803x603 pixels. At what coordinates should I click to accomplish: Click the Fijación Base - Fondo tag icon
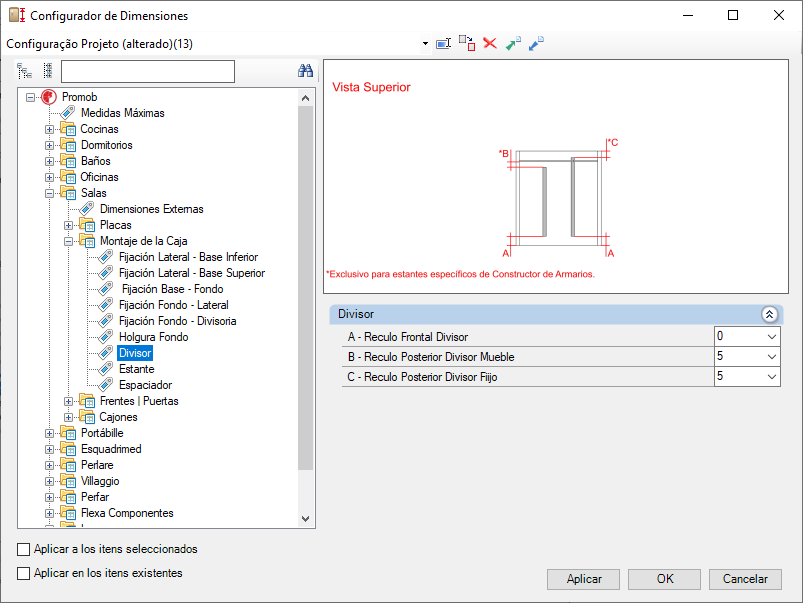[105, 289]
